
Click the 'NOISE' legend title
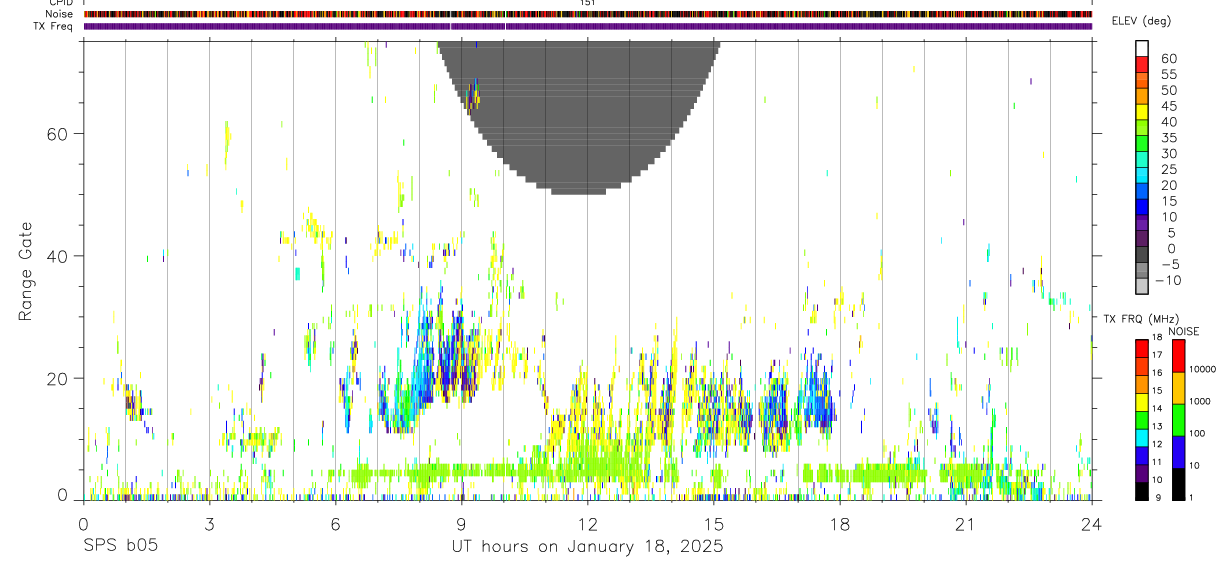1183,331
